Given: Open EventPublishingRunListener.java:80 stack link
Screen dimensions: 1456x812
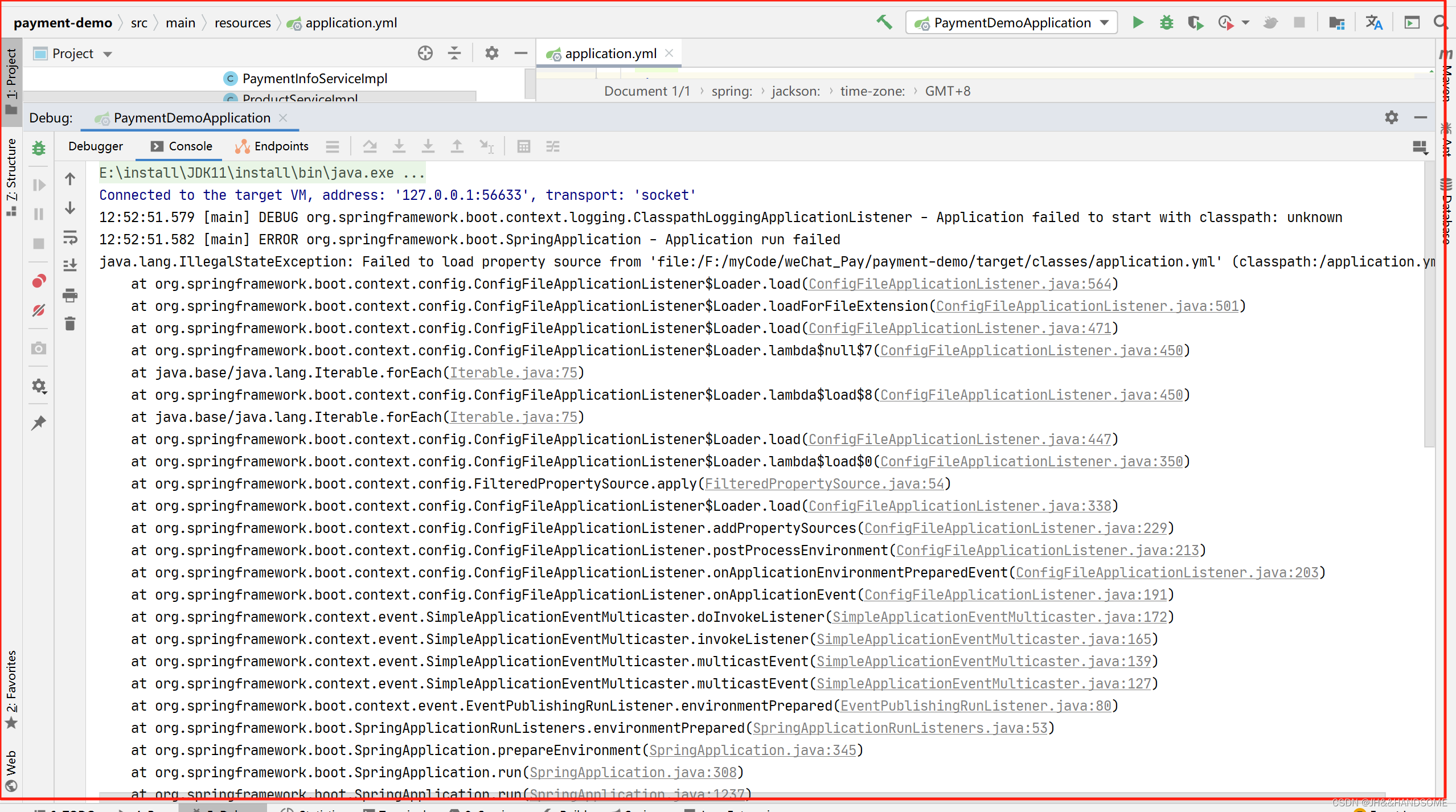Looking at the screenshot, I should pos(975,706).
